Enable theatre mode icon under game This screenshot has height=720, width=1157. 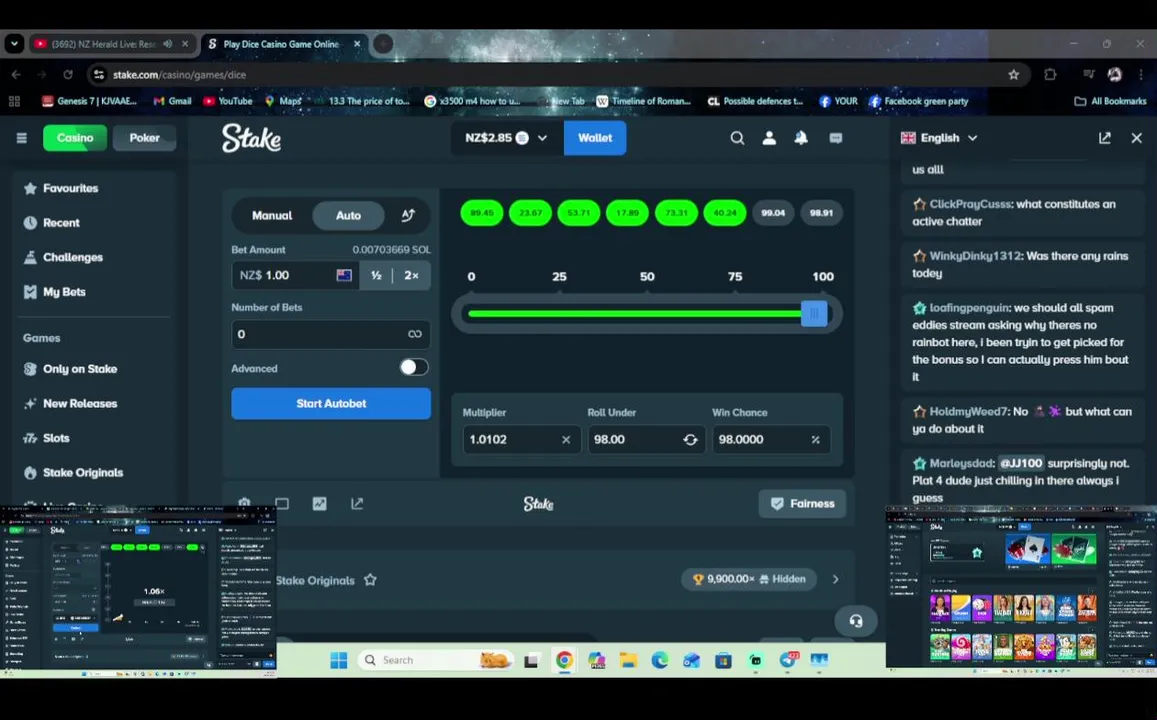point(282,503)
